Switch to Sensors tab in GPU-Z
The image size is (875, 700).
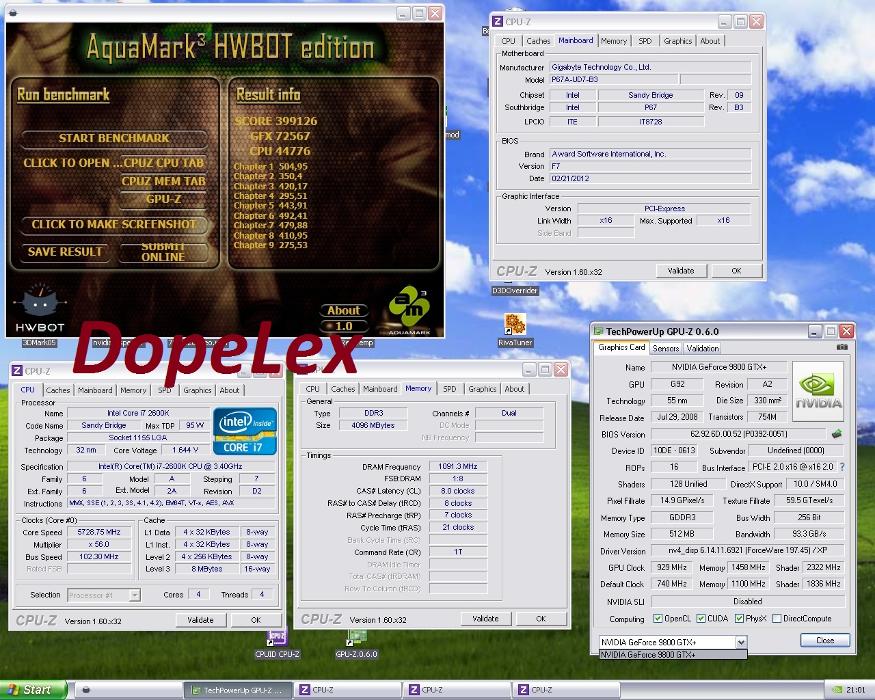point(666,348)
